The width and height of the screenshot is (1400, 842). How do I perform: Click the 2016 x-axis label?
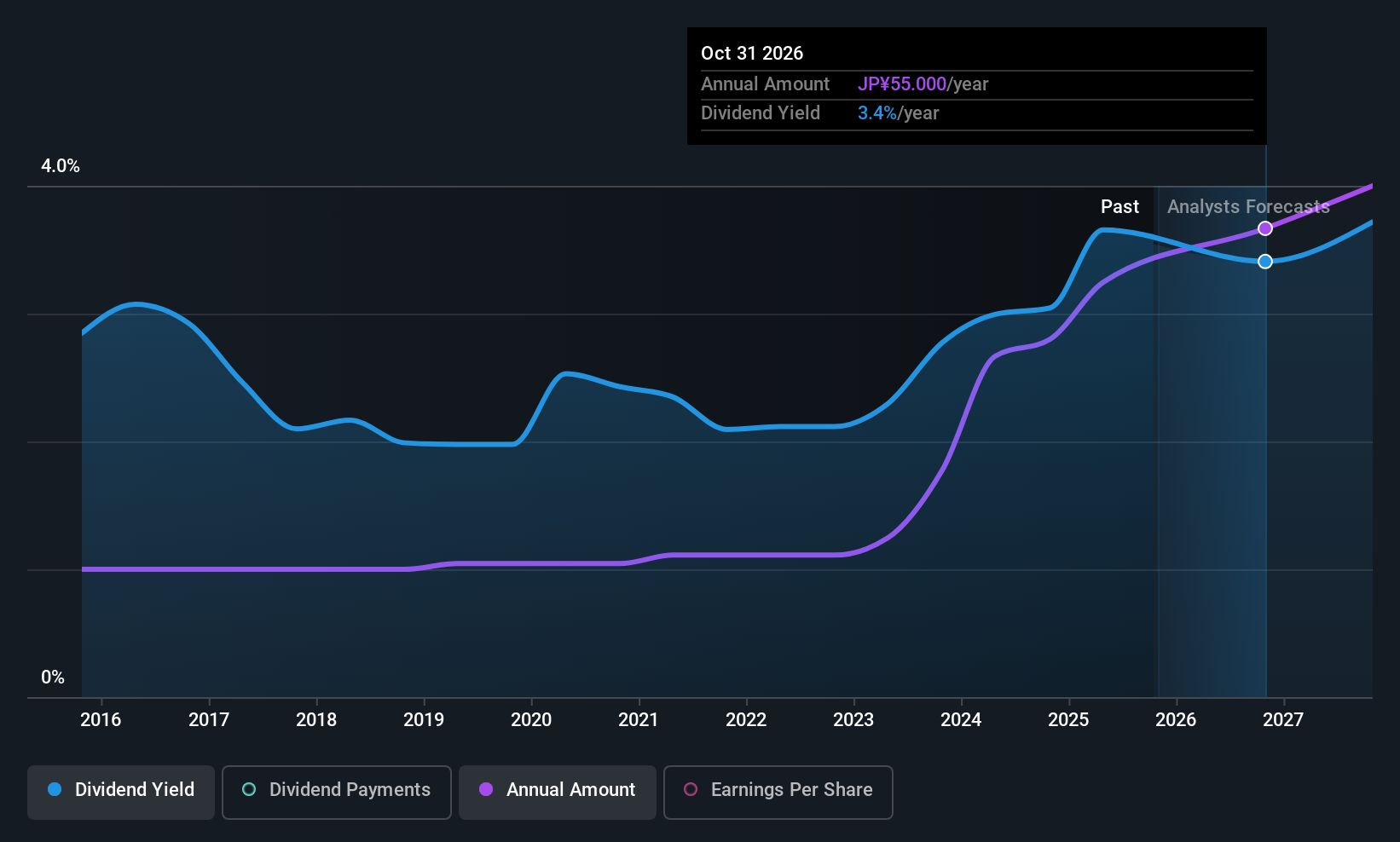[x=101, y=720]
